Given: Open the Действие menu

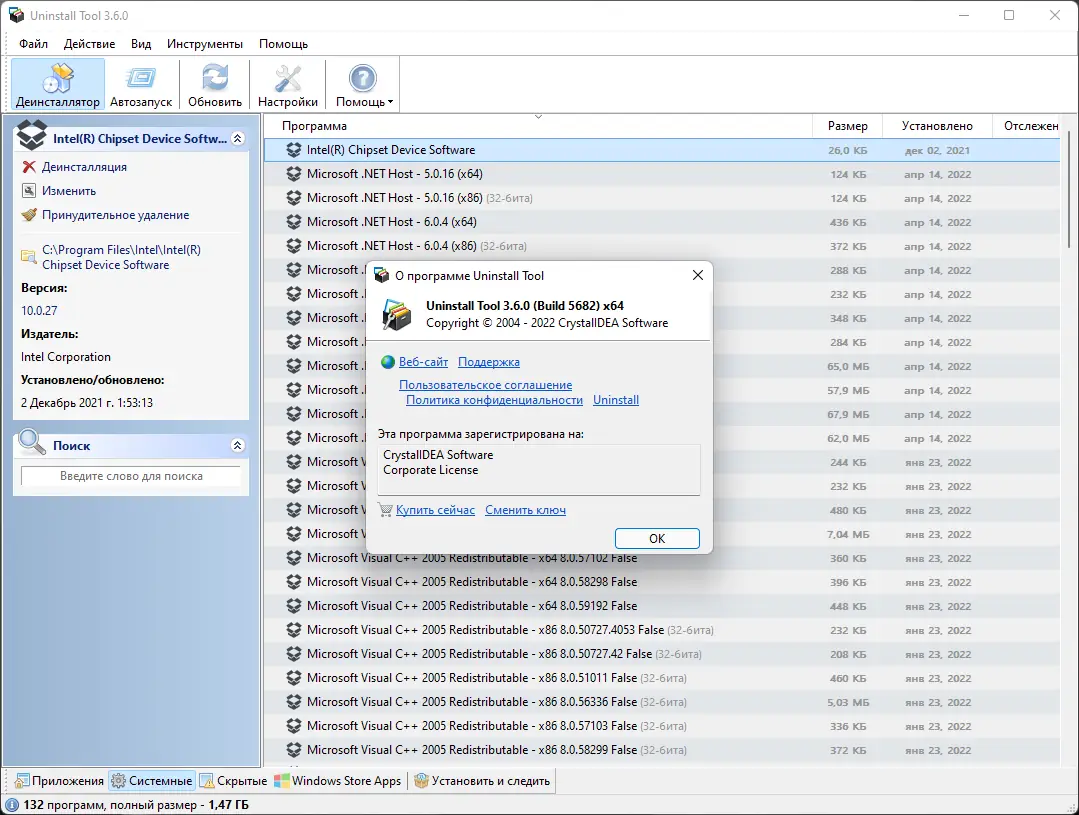Looking at the screenshot, I should point(89,43).
